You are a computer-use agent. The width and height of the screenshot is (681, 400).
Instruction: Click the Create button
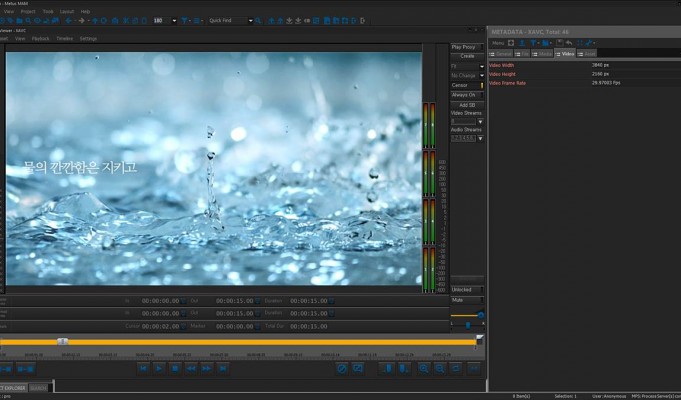tap(467, 56)
